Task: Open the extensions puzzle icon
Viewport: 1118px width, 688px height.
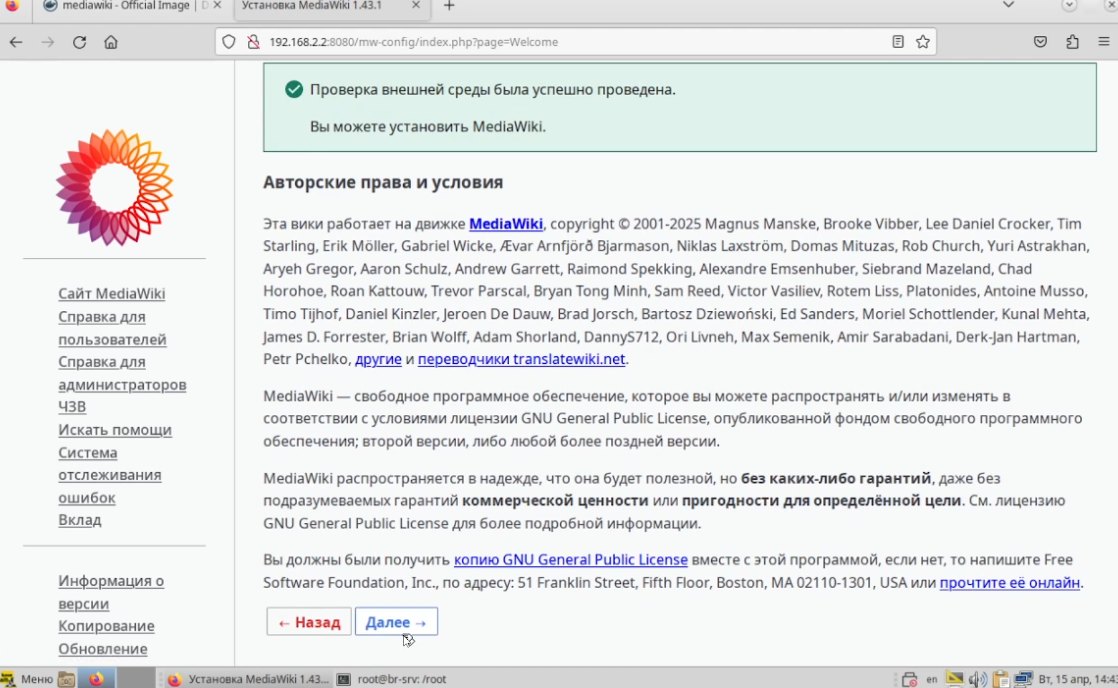Action: tap(1072, 42)
